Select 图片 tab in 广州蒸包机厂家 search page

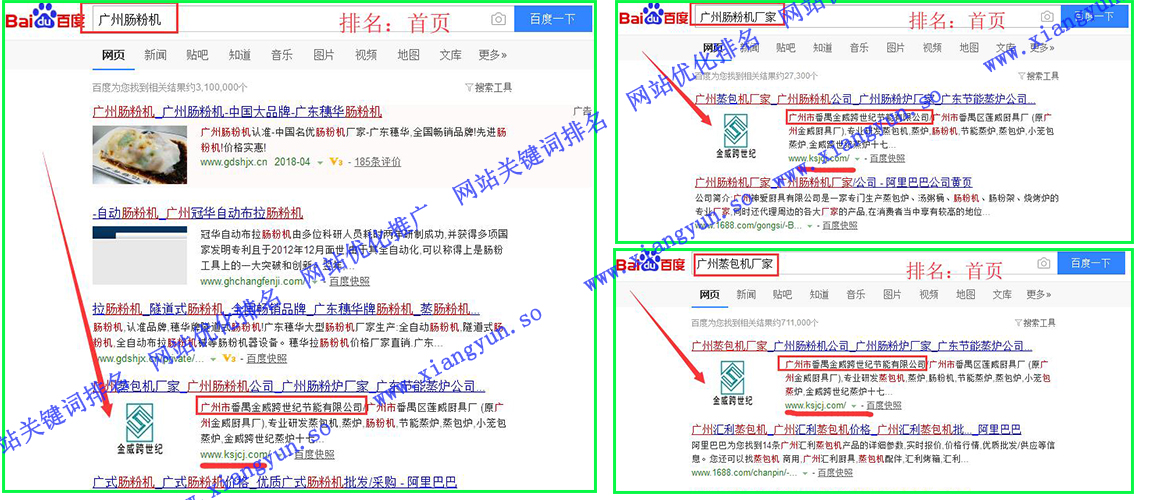(x=893, y=295)
